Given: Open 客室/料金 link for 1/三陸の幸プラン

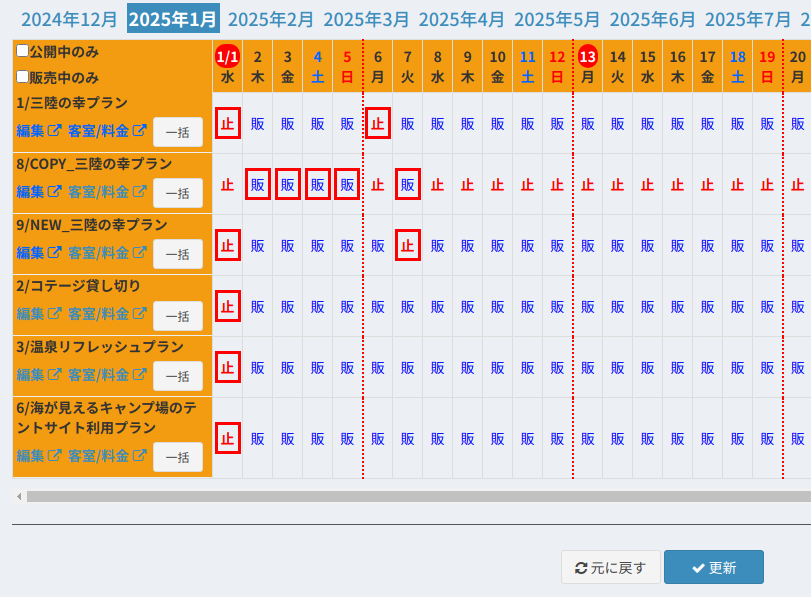Looking at the screenshot, I should [x=107, y=131].
